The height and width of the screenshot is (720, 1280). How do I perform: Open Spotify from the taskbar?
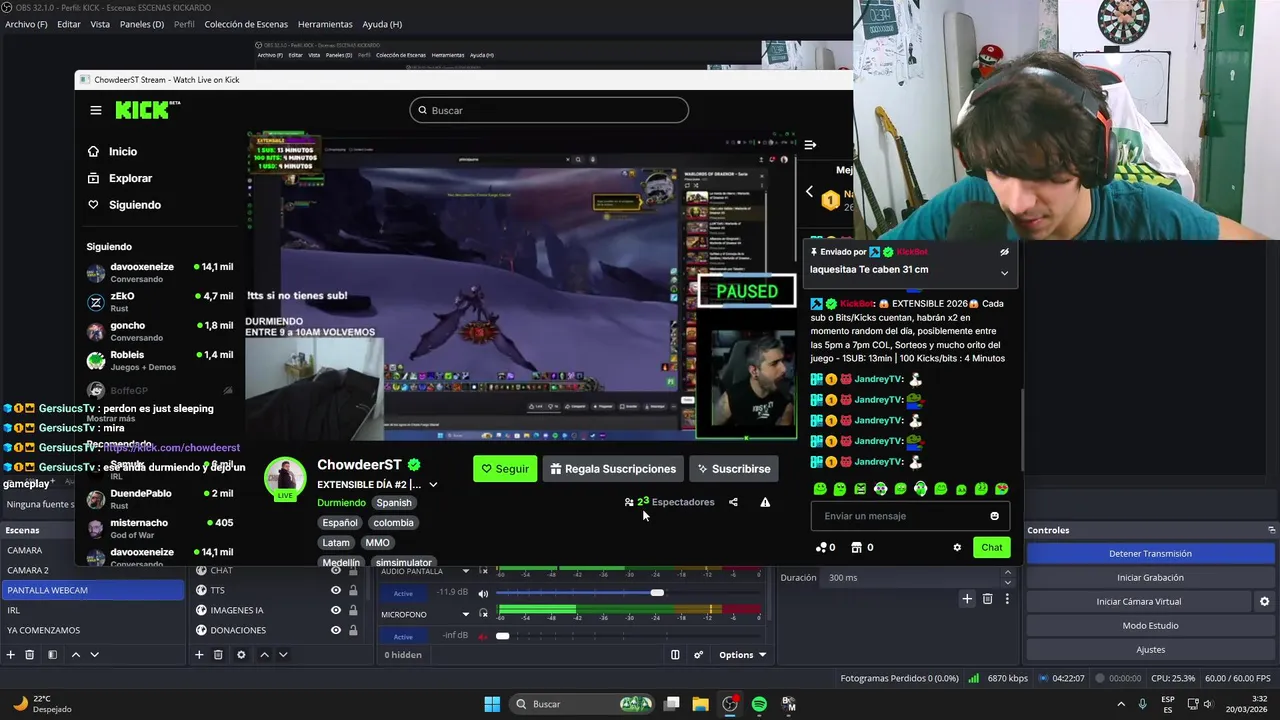click(x=759, y=704)
